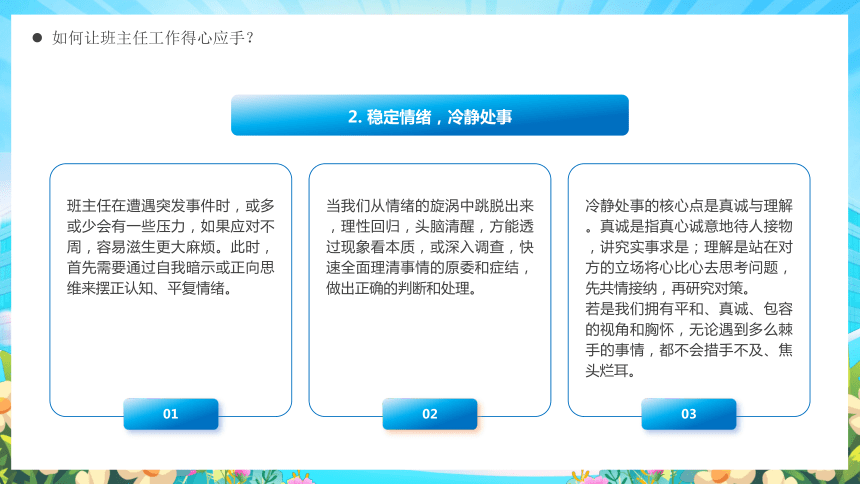Select the paragraph starting '冷静处事的核心点是真诚与理解'
860x484 pixels.
[x=689, y=247]
